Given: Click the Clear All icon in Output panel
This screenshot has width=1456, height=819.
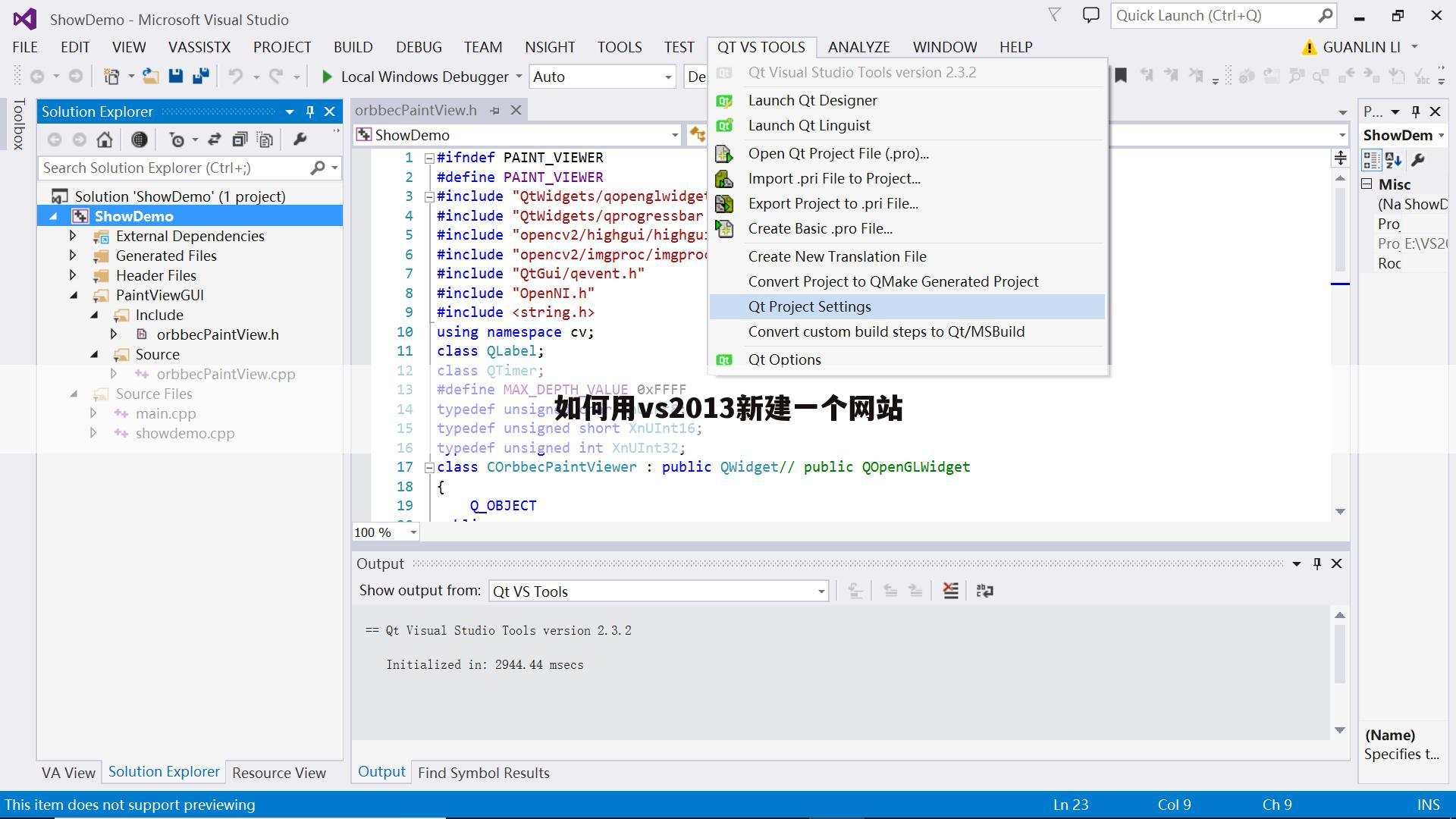Looking at the screenshot, I should (x=951, y=591).
